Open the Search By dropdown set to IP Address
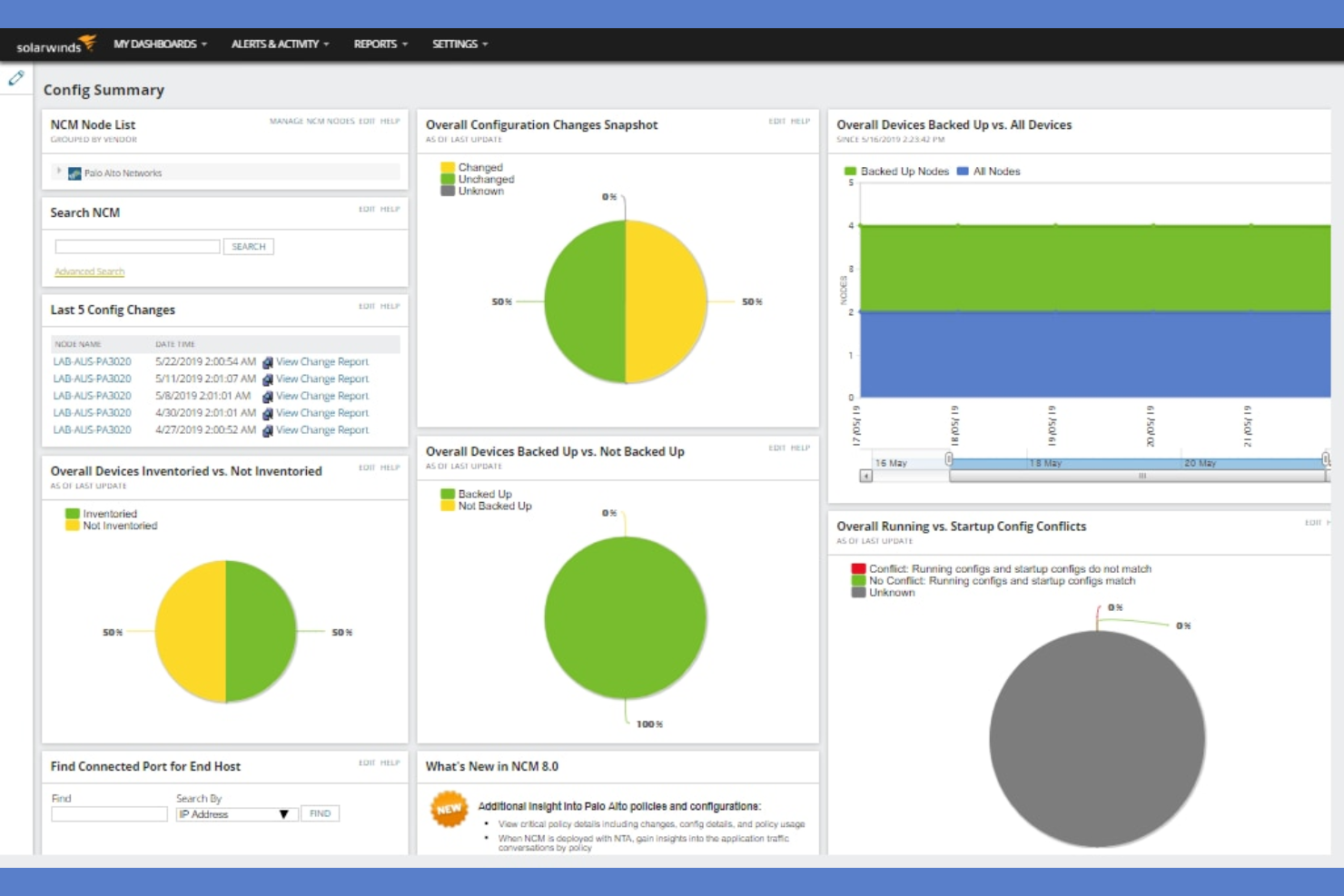 (x=236, y=813)
